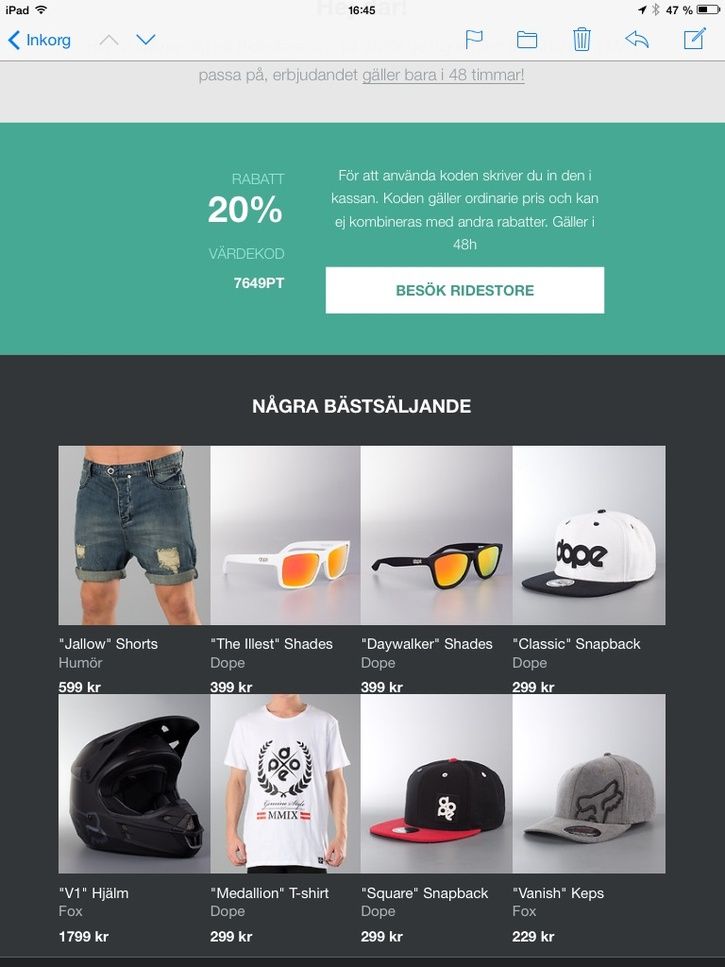The height and width of the screenshot is (967, 725).
Task: Go to next message down arrow
Action: coord(145,40)
